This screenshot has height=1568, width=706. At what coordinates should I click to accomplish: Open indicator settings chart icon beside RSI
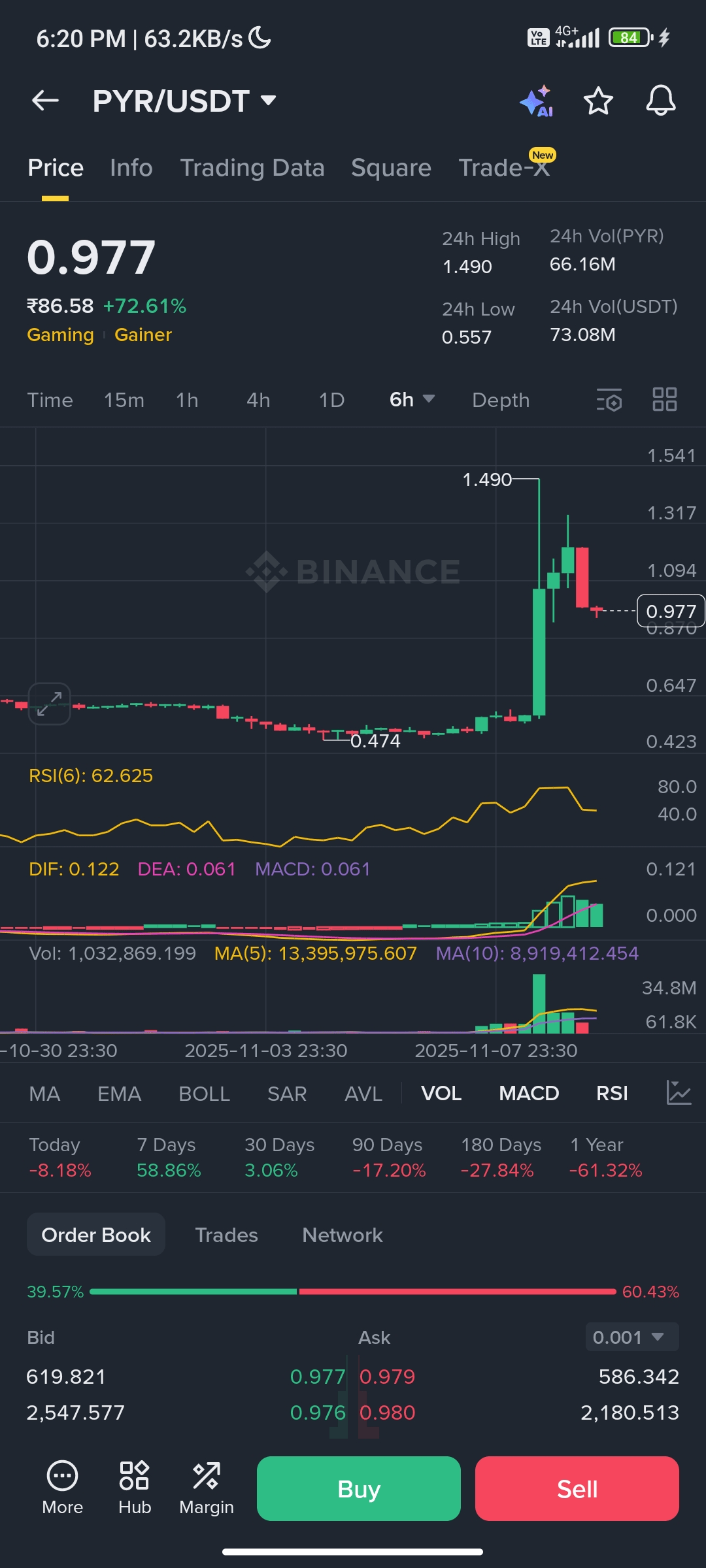point(679,1093)
